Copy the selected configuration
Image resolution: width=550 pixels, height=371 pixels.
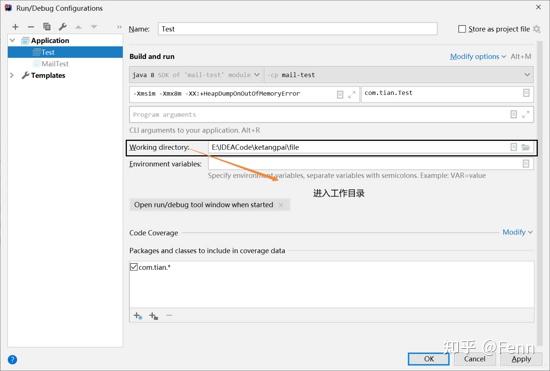pos(47,27)
